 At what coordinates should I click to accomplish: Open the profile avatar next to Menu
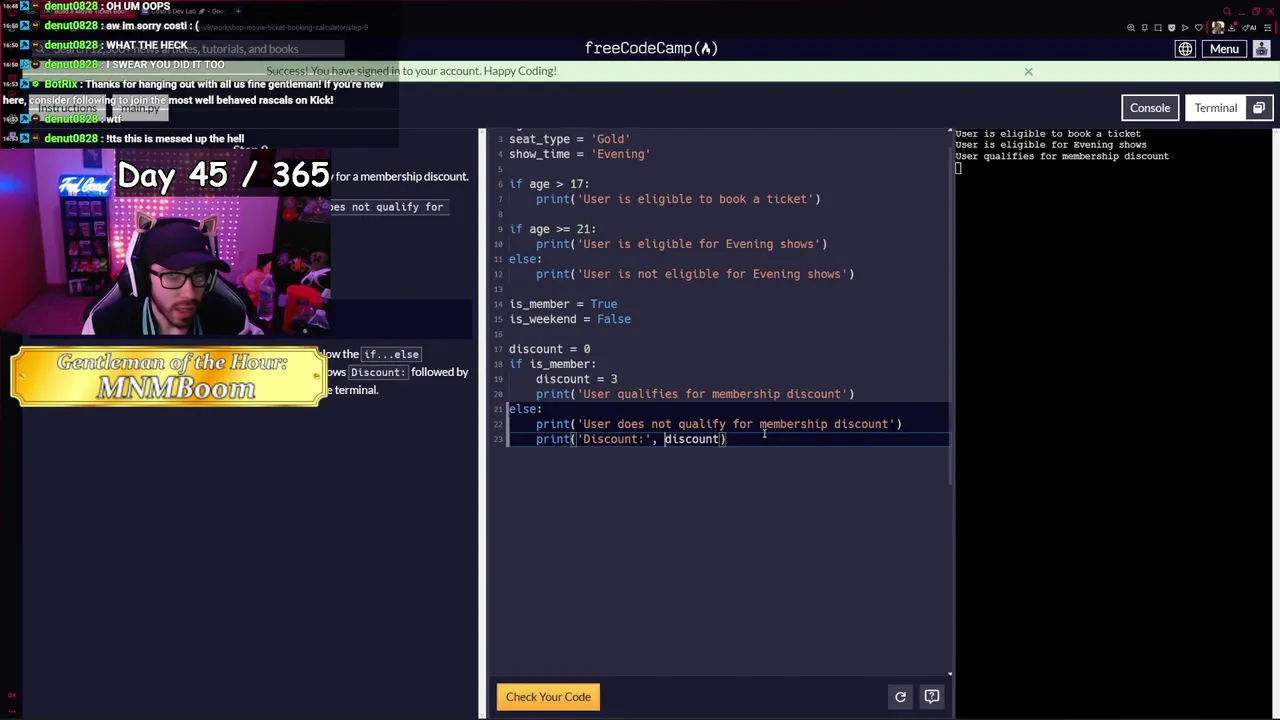(x=1262, y=49)
